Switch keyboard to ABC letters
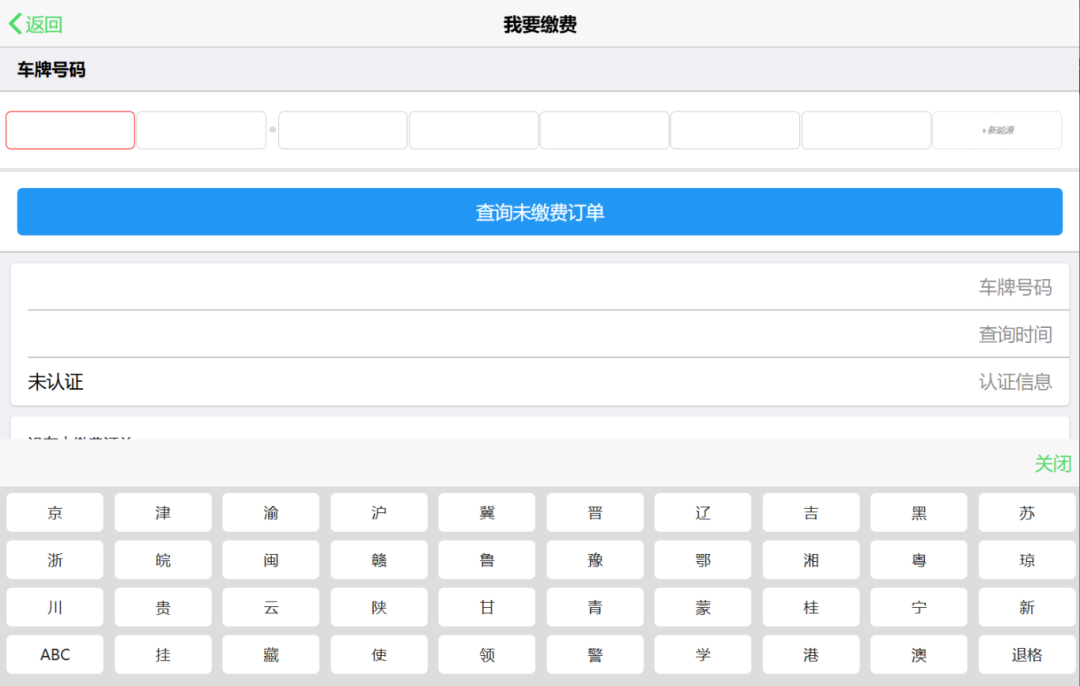This screenshot has height=686, width=1080. [55, 655]
